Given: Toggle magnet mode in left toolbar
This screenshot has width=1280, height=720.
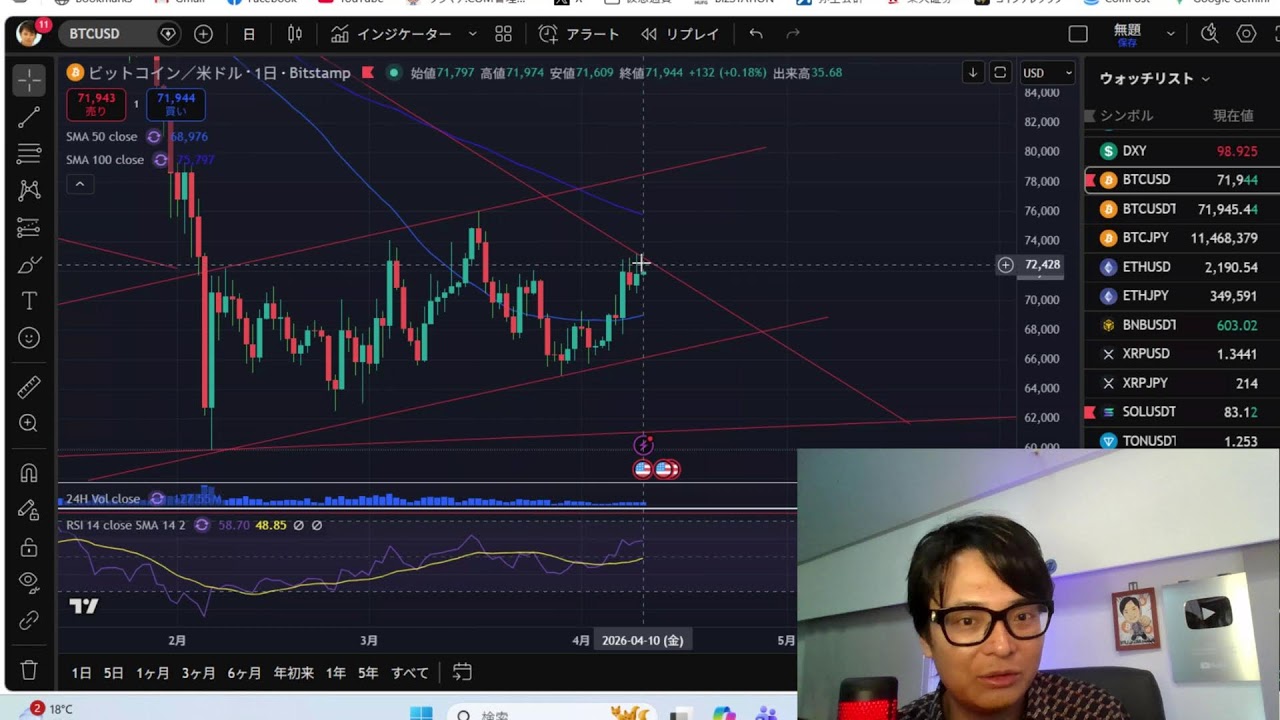Looking at the screenshot, I should point(29,473).
